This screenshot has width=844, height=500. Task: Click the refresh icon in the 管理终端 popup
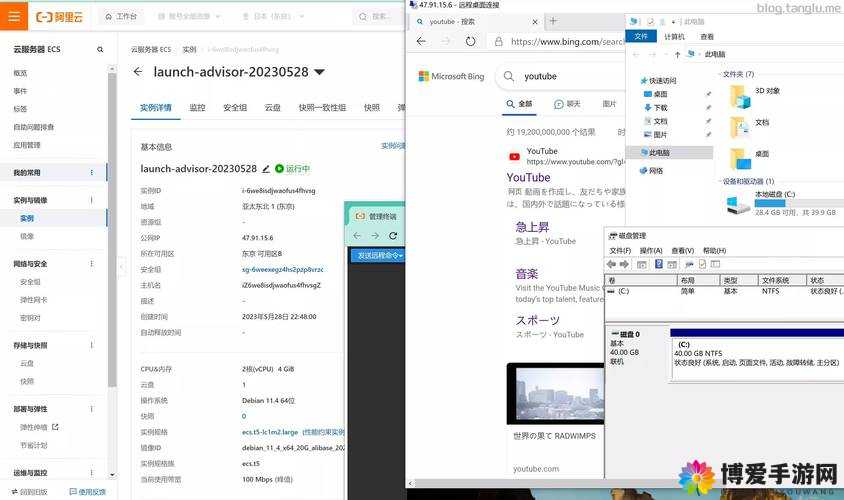click(x=393, y=236)
